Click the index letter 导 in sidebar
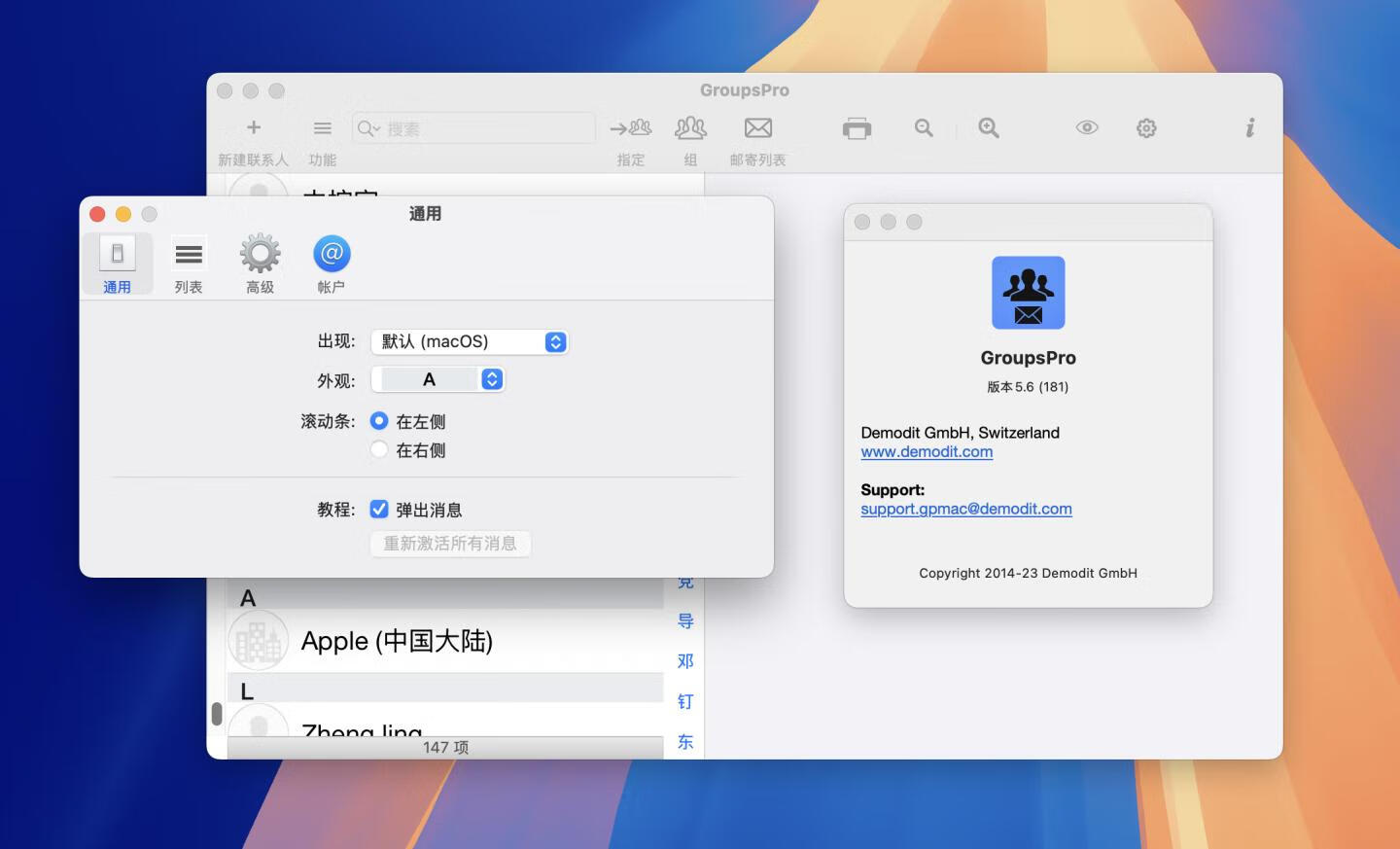Screen dimensions: 1400x849 685,620
